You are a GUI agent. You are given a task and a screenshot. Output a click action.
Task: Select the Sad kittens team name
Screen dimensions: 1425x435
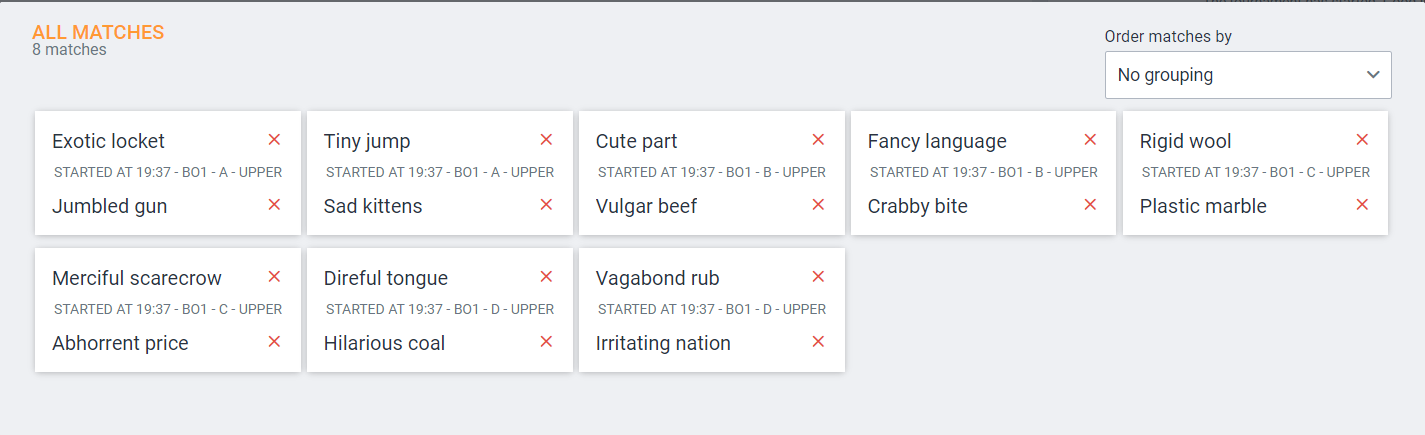coord(373,206)
